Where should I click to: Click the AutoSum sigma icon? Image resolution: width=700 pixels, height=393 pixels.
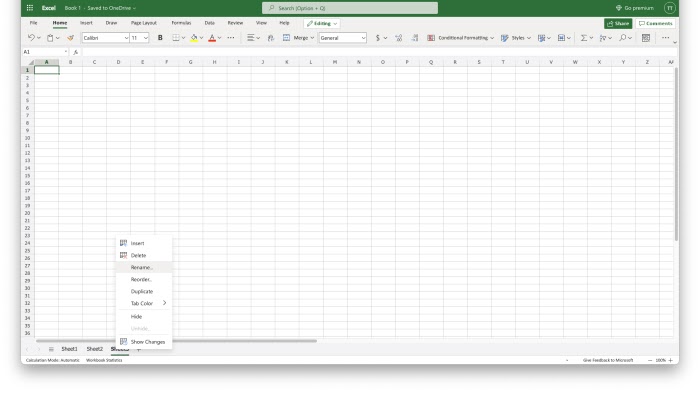pos(583,38)
